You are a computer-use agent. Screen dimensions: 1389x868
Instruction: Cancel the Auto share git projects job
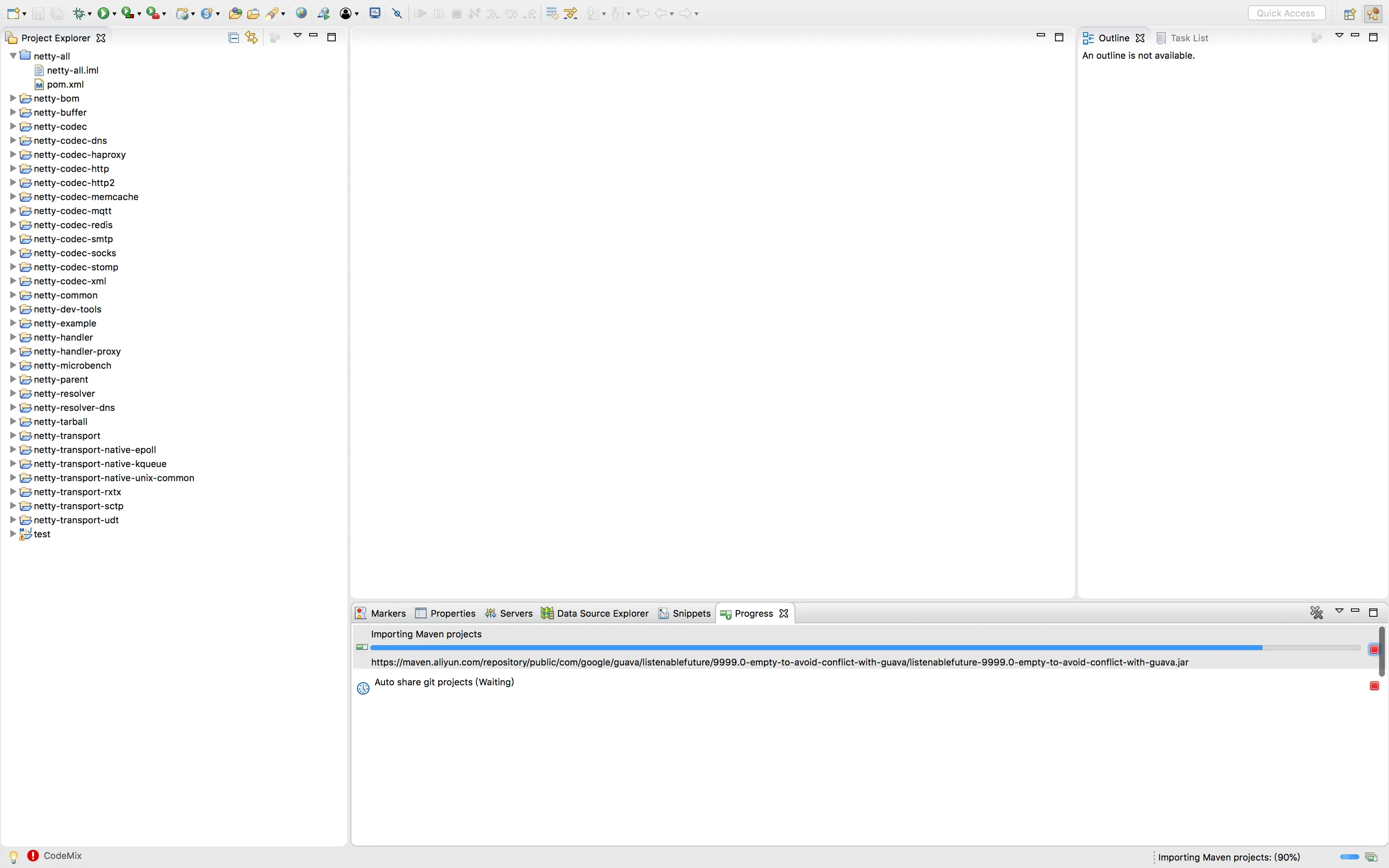(x=1373, y=686)
